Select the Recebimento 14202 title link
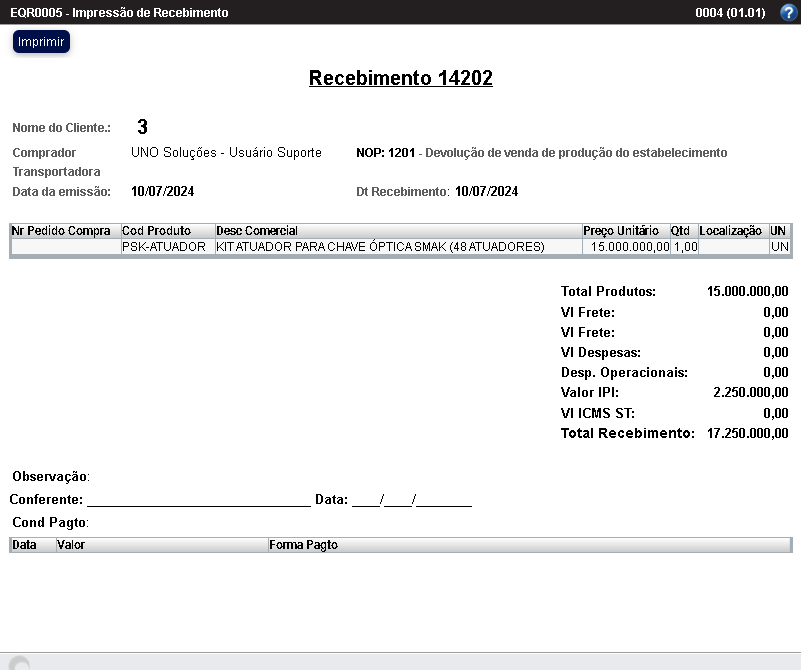The height and width of the screenshot is (670, 801). pyautogui.click(x=400, y=77)
